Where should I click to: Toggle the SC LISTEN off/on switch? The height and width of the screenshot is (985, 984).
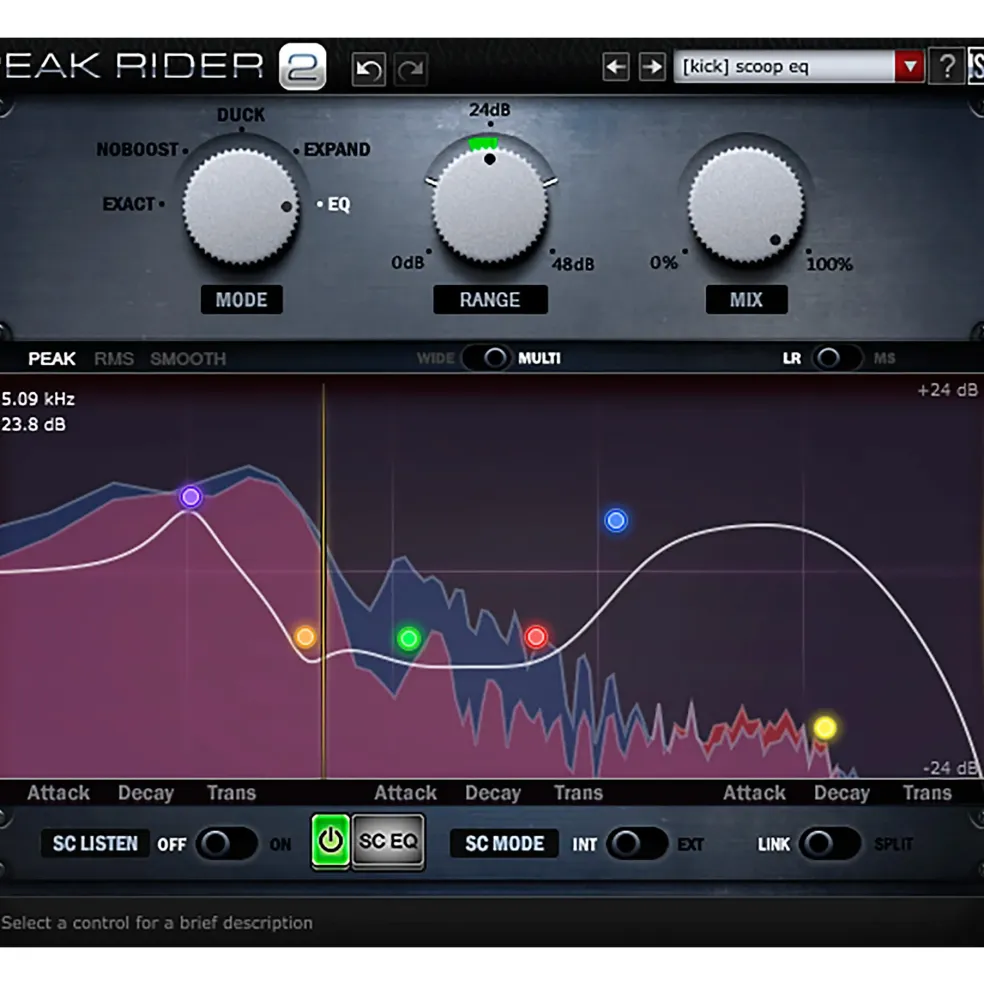pos(226,844)
